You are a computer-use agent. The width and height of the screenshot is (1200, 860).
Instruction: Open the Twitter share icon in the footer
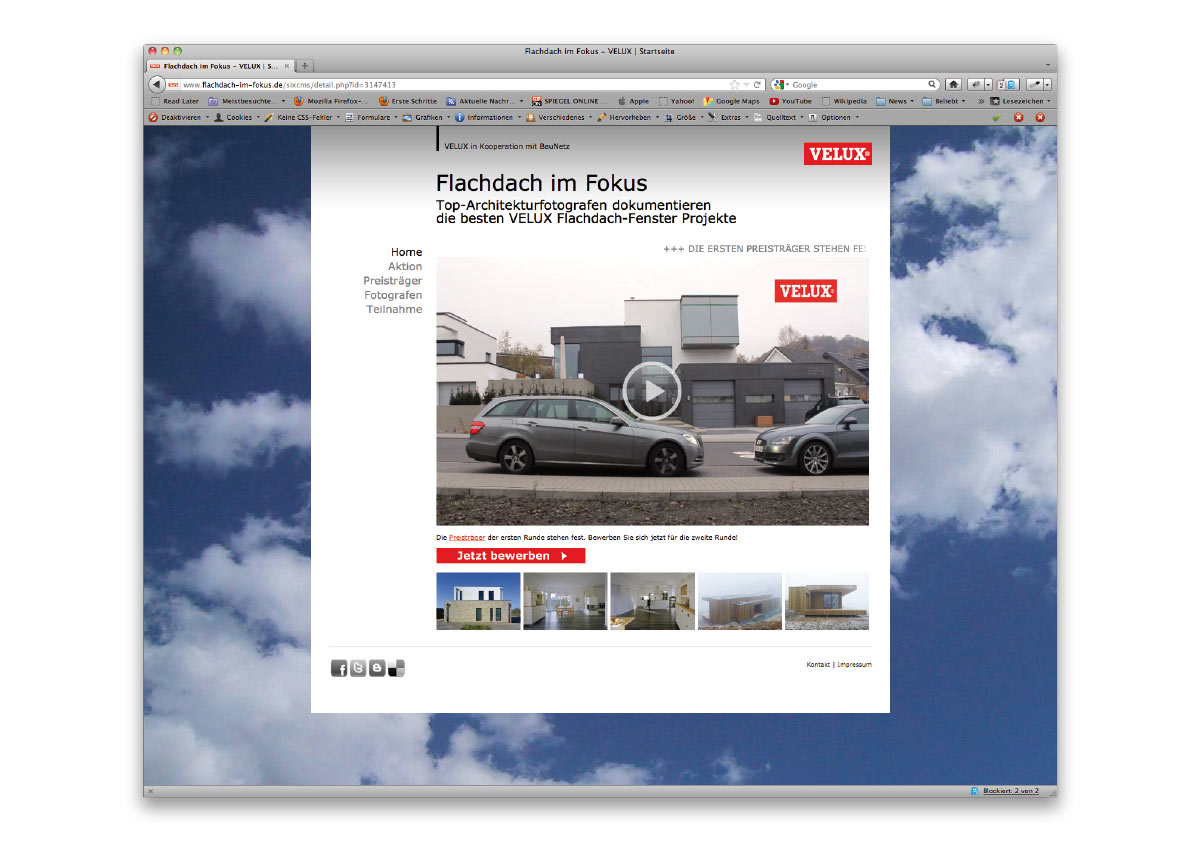pyautogui.click(x=358, y=669)
